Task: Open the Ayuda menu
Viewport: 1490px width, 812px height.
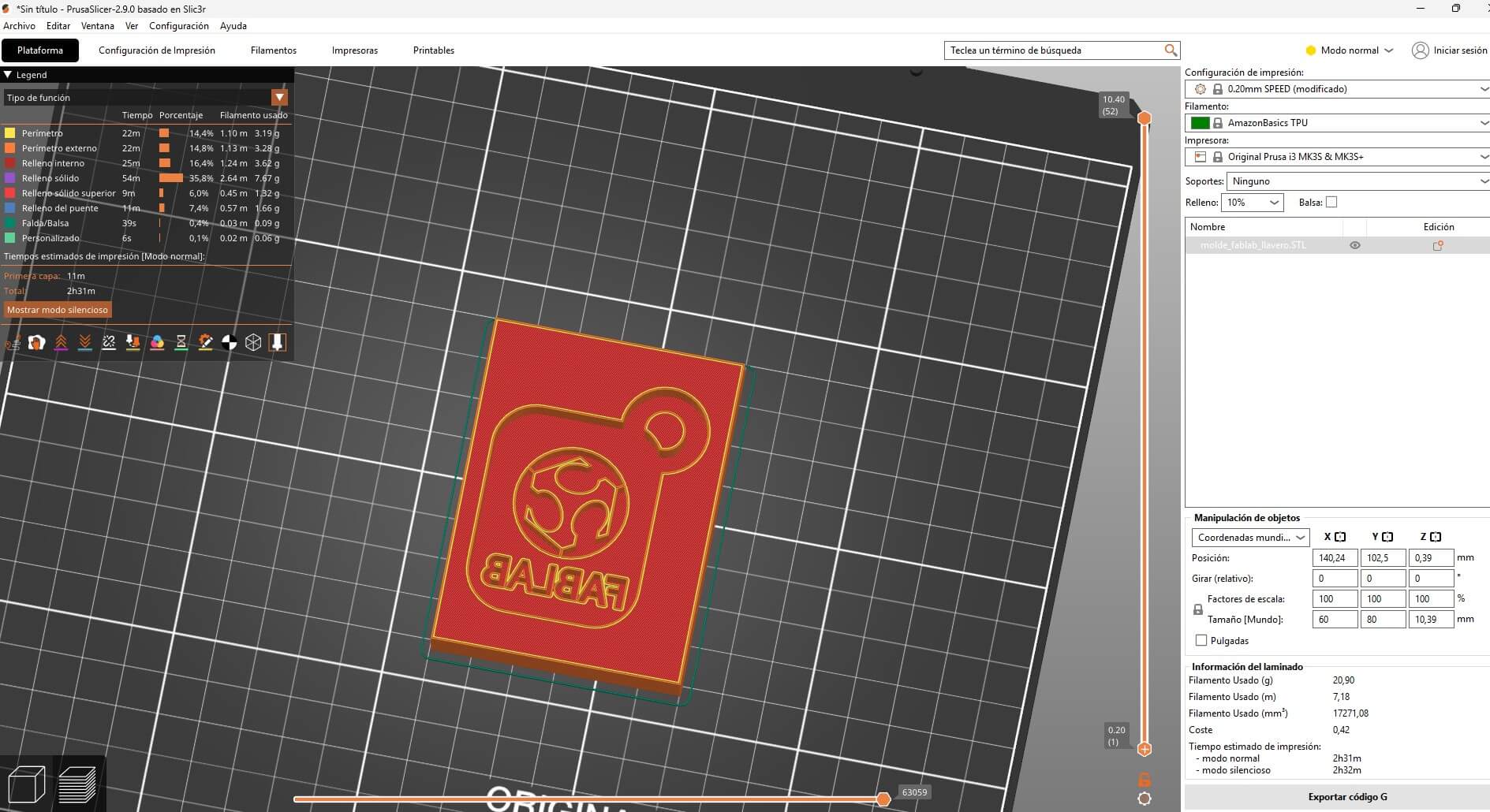Action: pyautogui.click(x=233, y=26)
